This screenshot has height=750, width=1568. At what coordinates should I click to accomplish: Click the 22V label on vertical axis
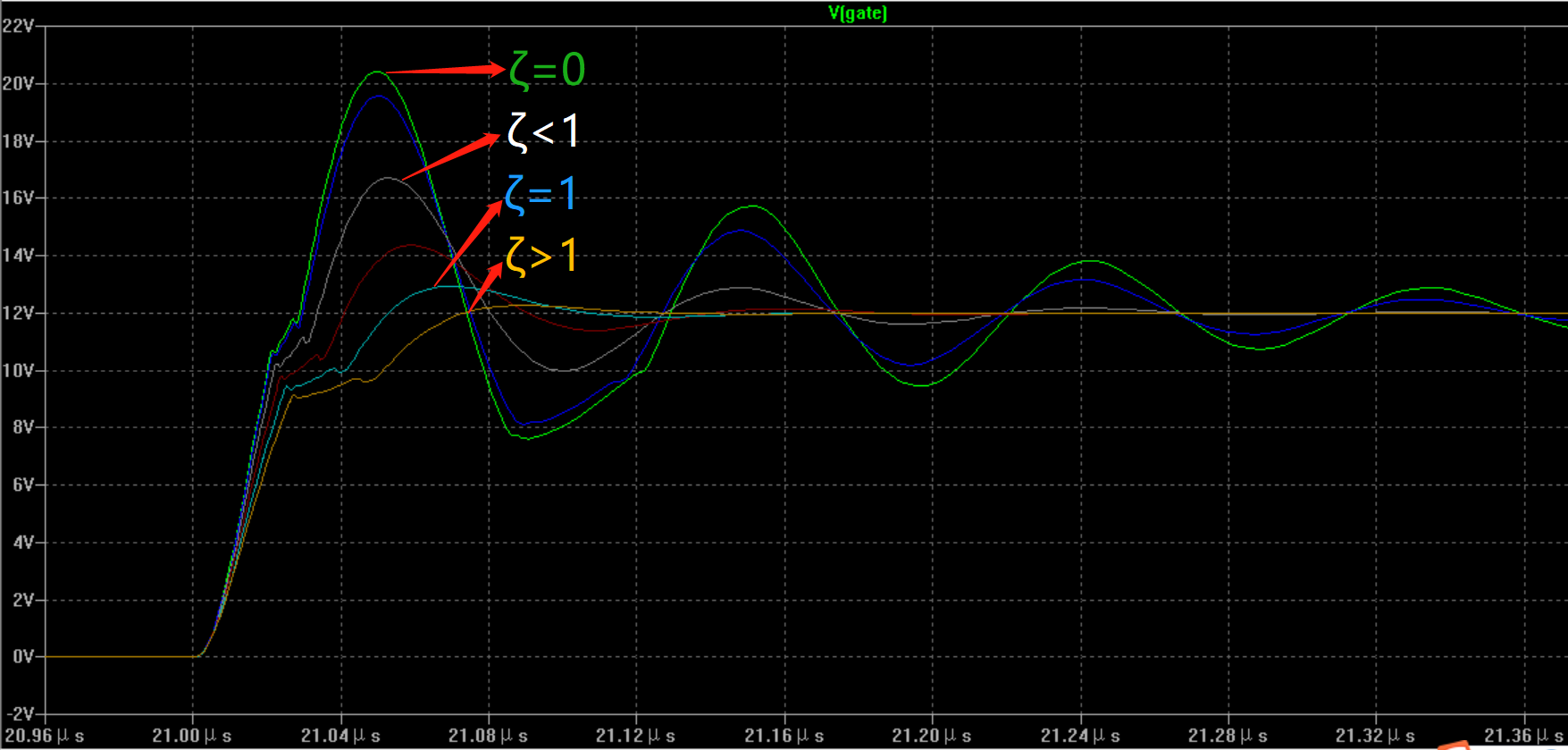click(x=18, y=26)
